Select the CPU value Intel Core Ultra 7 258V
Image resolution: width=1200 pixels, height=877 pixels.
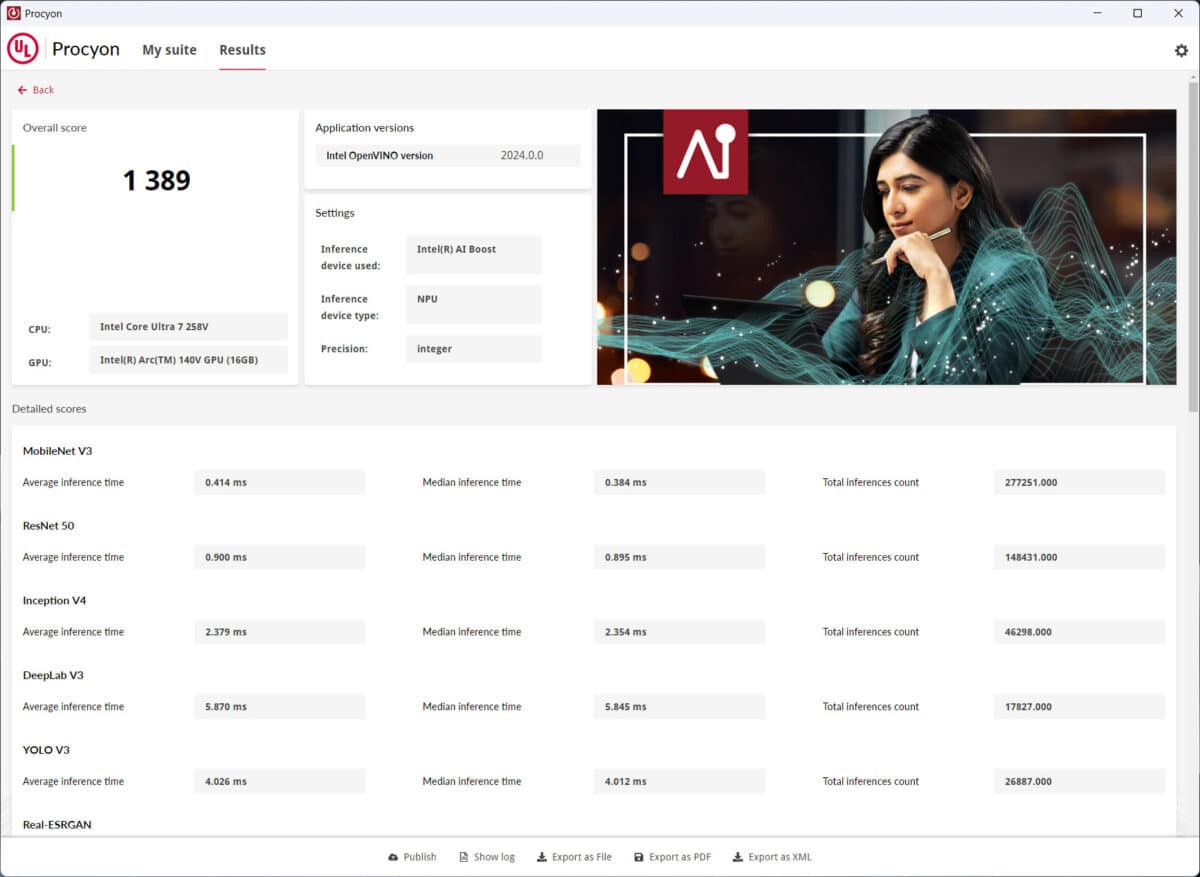point(188,327)
